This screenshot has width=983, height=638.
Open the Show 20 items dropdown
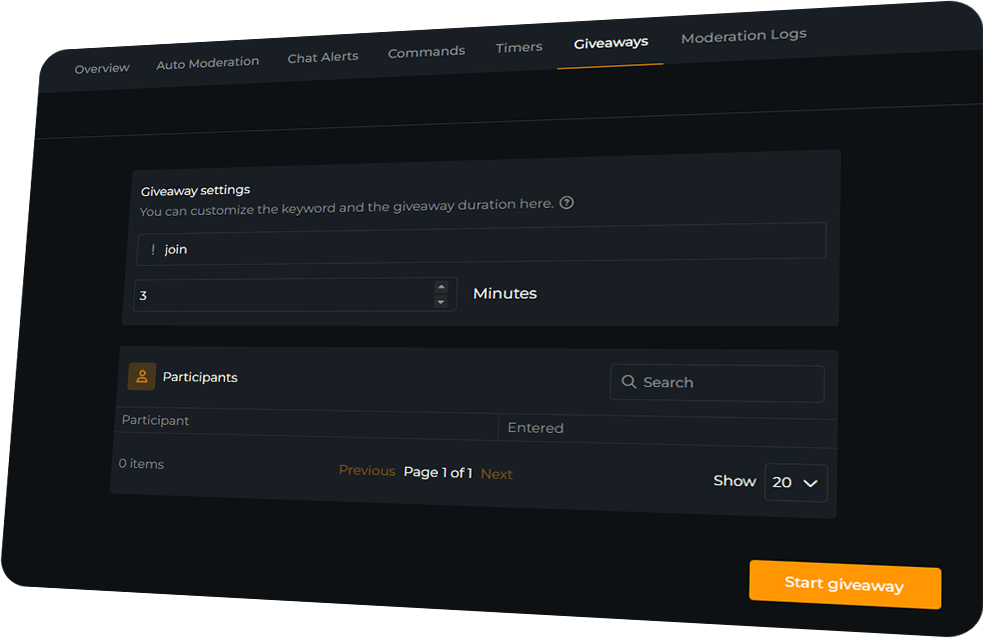coord(796,483)
